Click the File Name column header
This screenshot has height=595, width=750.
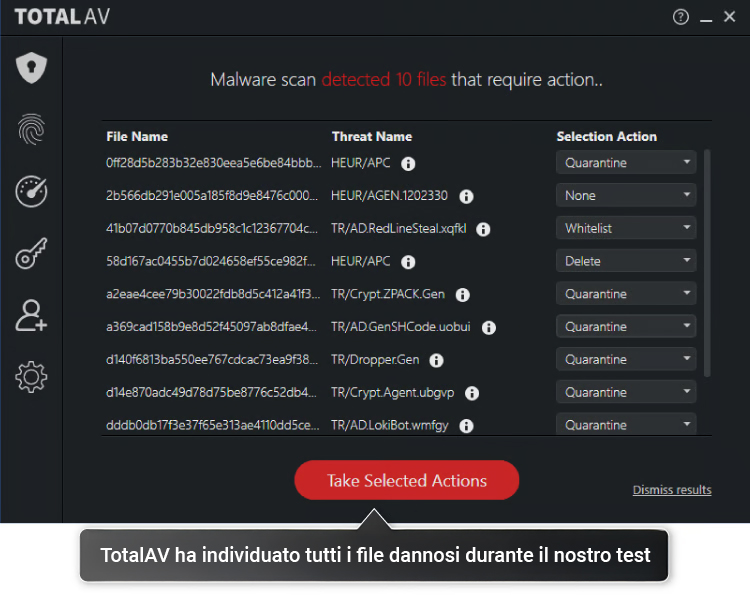tap(137, 137)
